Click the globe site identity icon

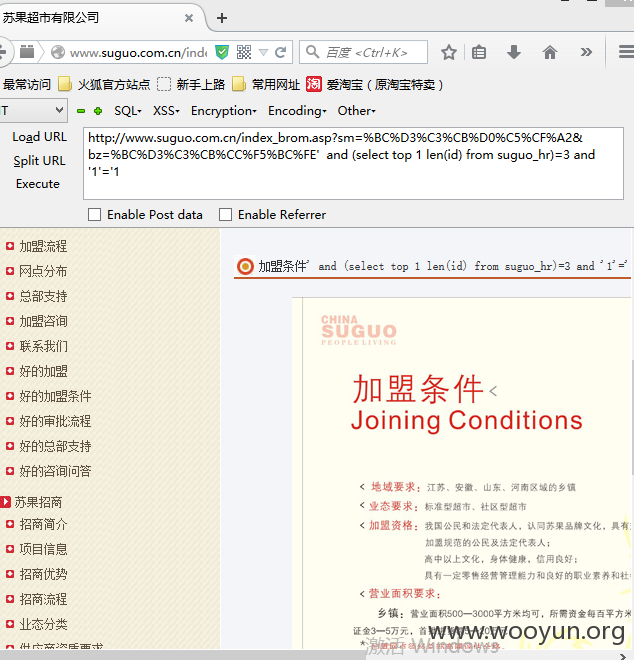point(58,52)
